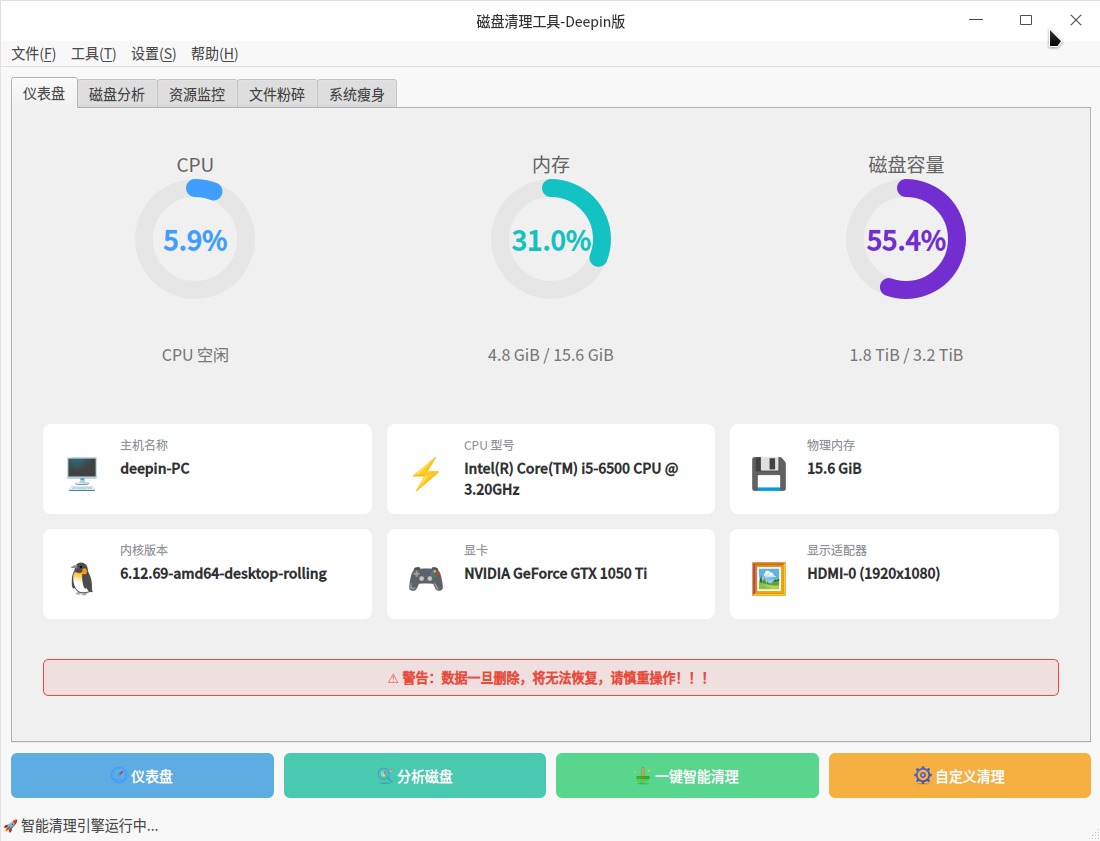
Task: Click the 4.8 GiB / 15.6 GiB memory label
Action: [551, 355]
